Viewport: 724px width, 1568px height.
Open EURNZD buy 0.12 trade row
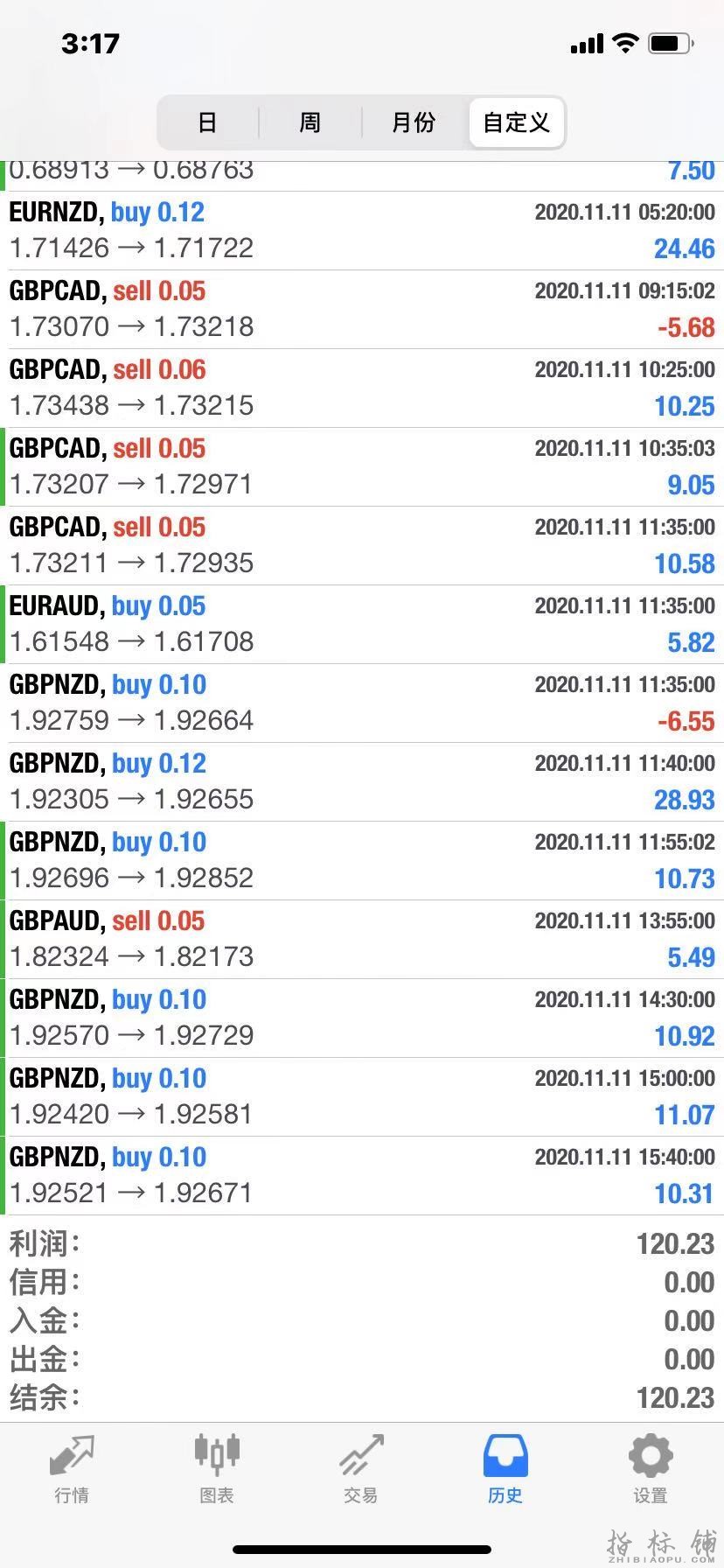[x=362, y=230]
